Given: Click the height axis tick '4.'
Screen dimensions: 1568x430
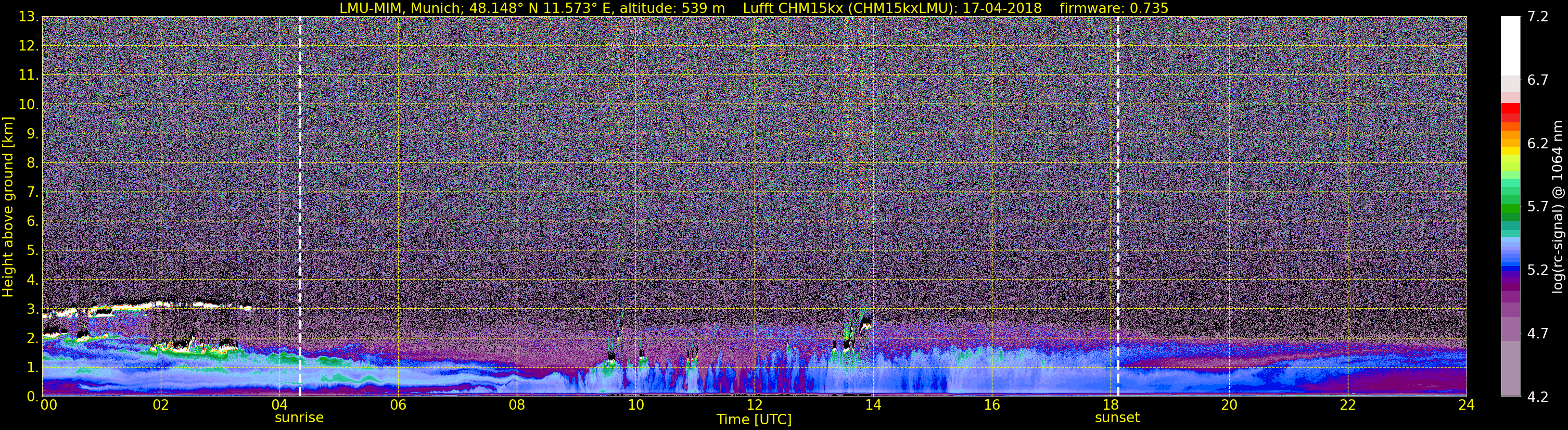Looking at the screenshot, I should point(32,280).
